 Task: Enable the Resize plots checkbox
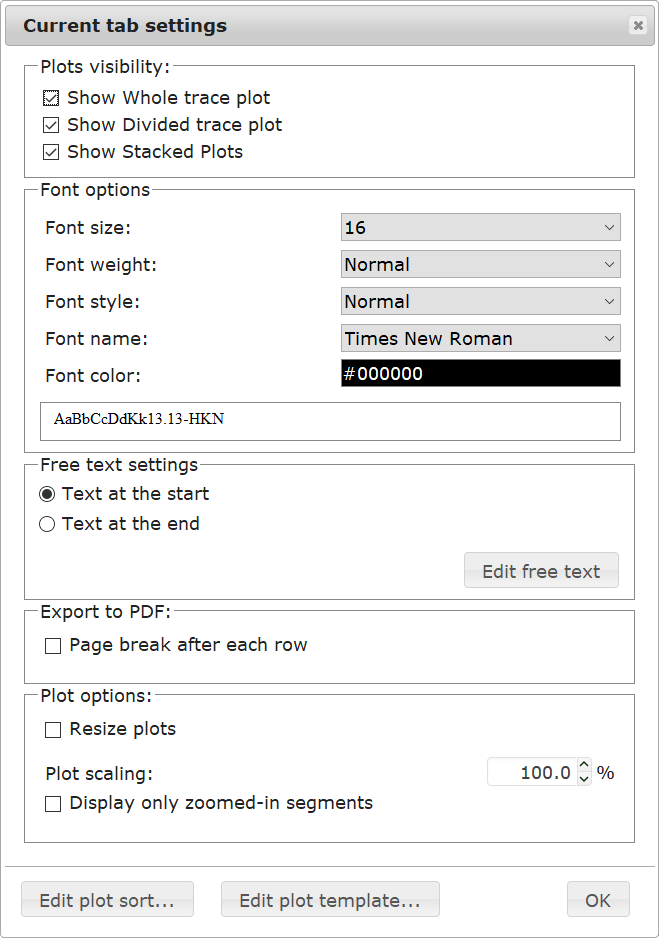[53, 730]
